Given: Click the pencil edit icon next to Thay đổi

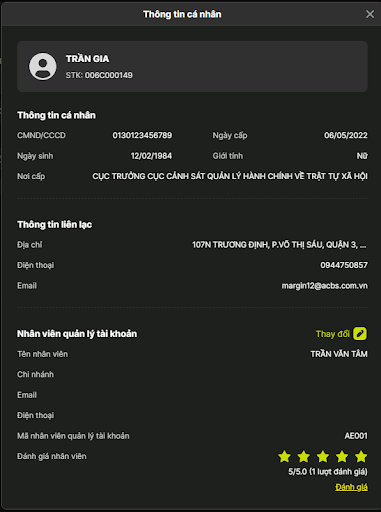Looking at the screenshot, I should pos(360,334).
